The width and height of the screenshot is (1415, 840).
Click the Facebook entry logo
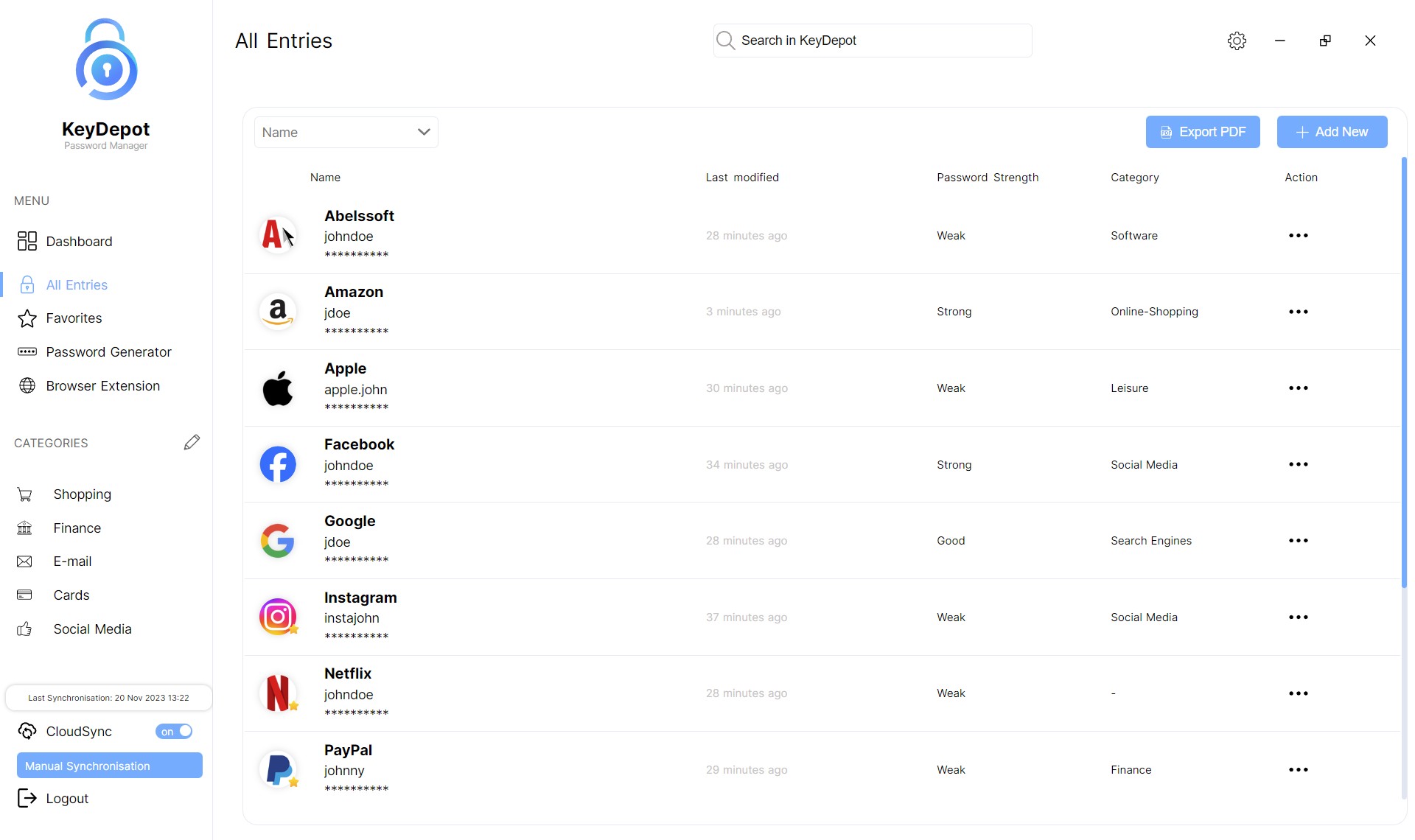278,464
